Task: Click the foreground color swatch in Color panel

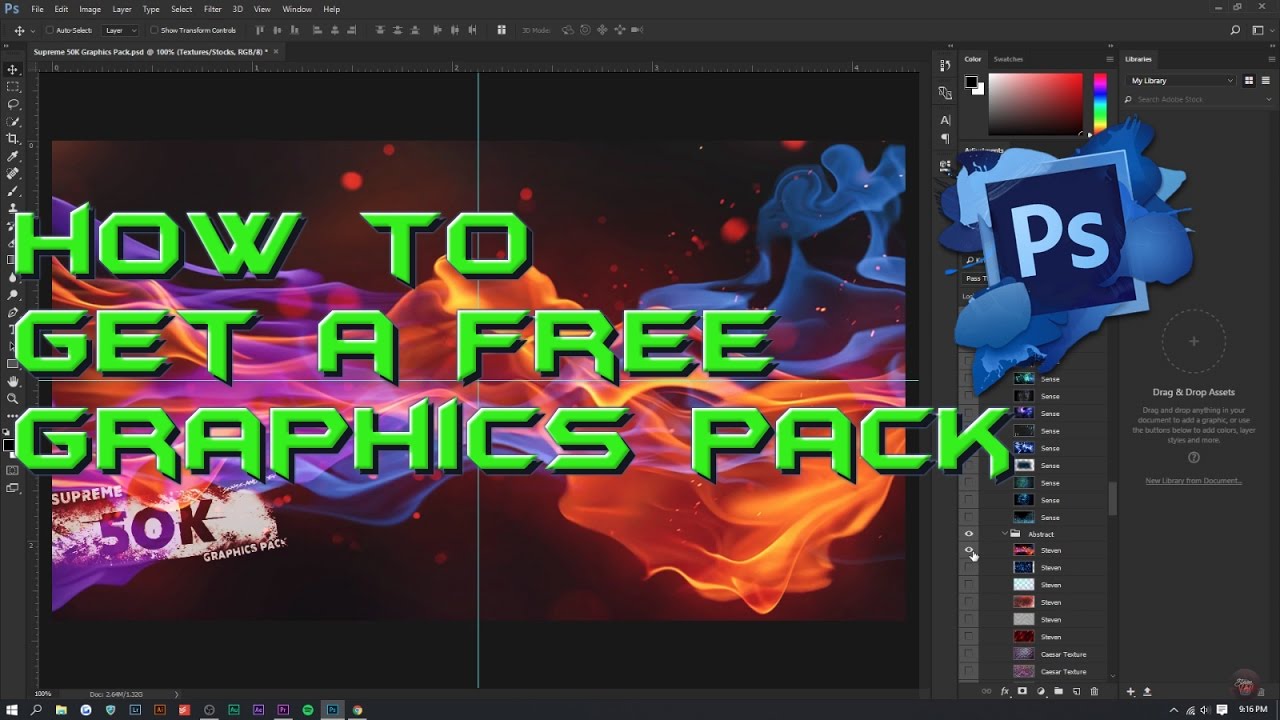Action: click(969, 82)
